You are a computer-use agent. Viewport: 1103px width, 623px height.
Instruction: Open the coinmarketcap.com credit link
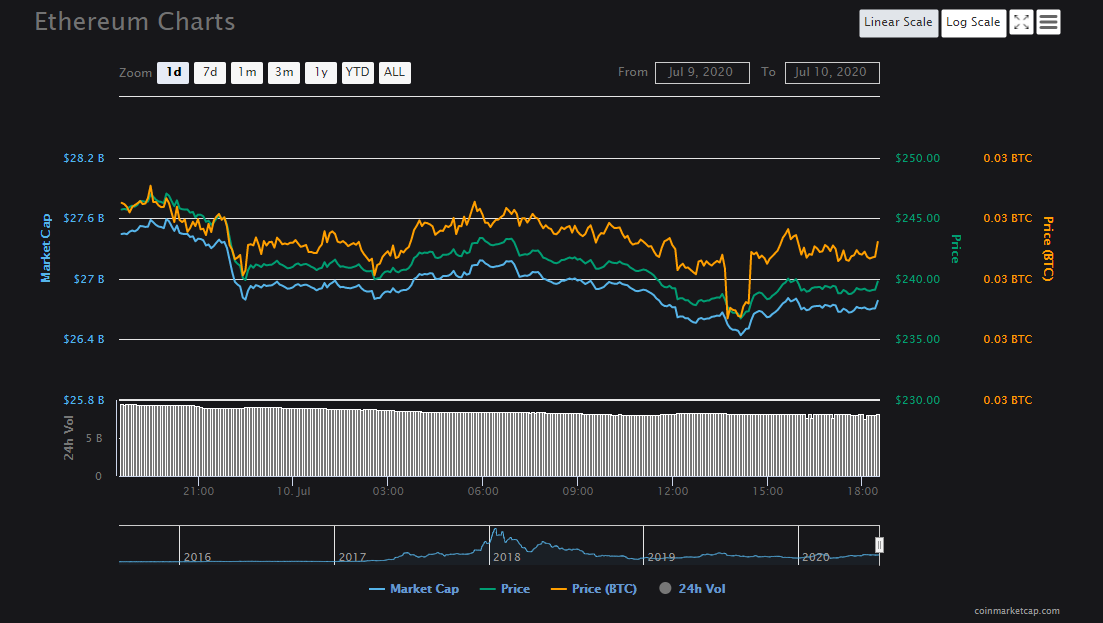(1017, 611)
